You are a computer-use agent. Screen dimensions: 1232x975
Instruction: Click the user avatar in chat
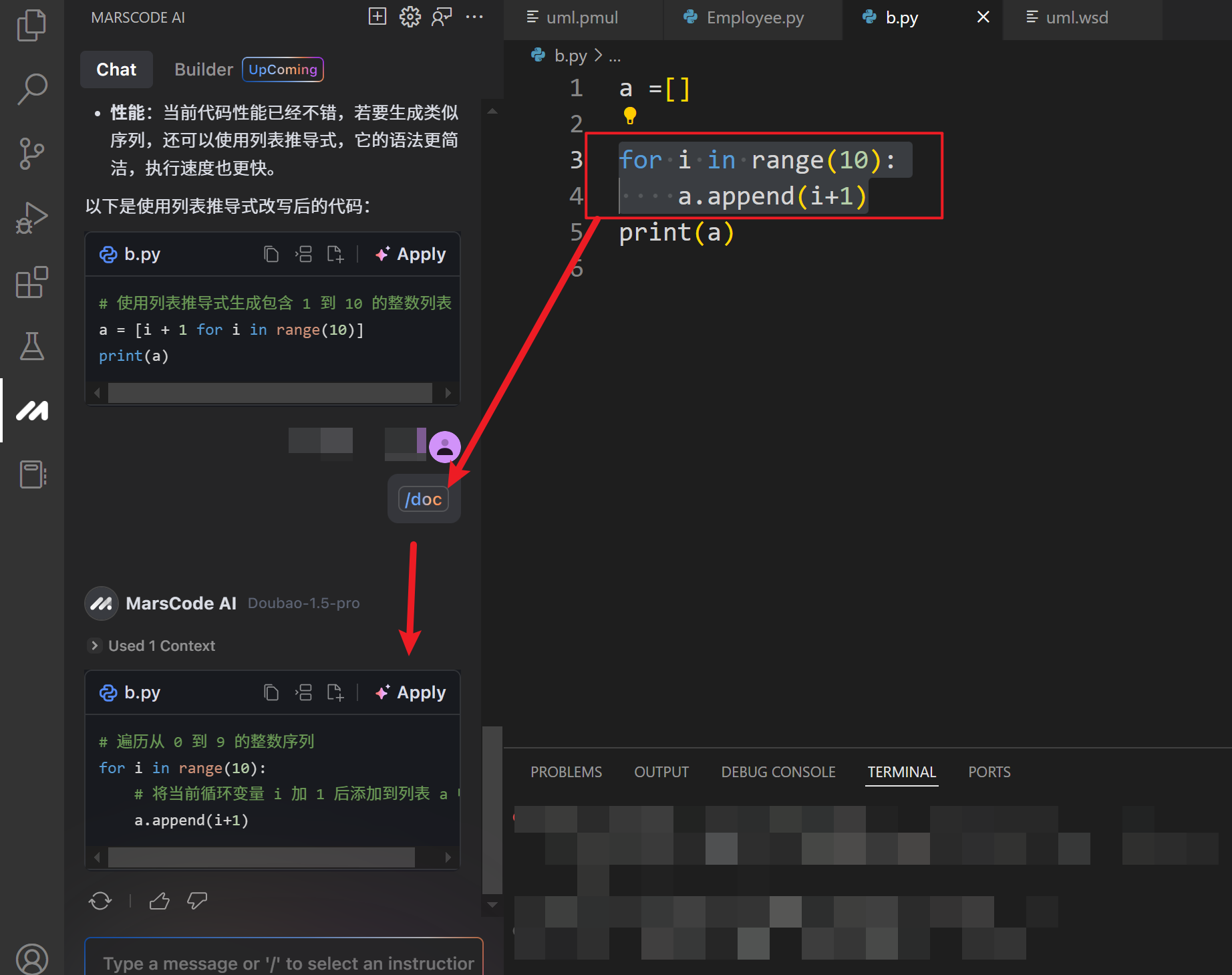444,447
